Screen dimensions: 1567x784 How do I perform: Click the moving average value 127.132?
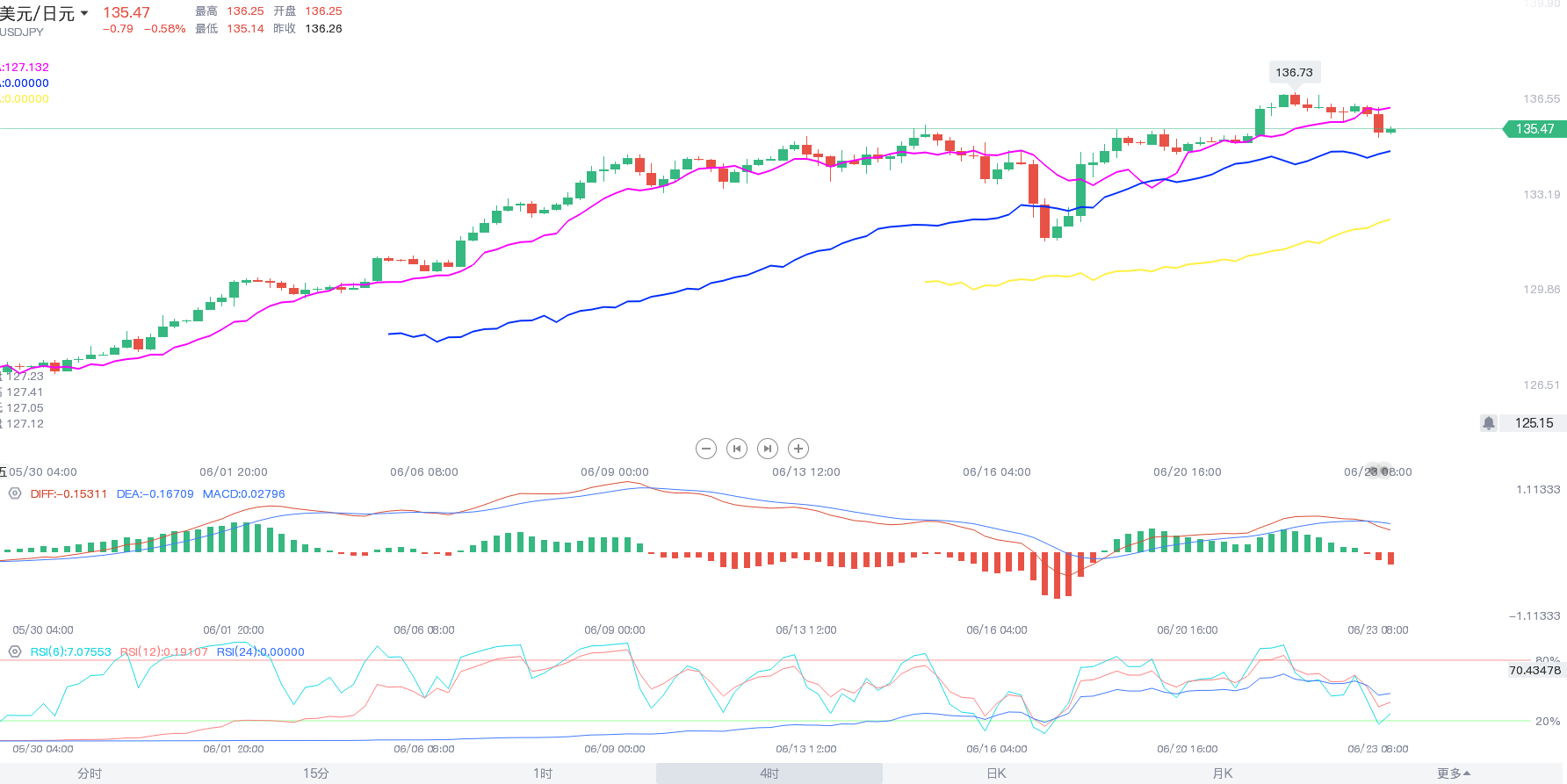coord(25,68)
